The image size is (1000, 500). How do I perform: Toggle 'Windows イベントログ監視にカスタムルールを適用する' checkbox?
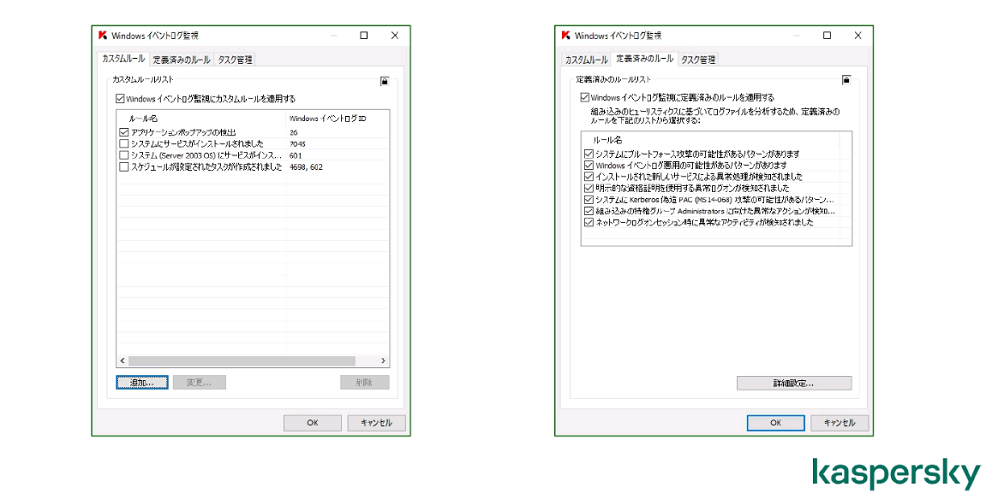(119, 99)
